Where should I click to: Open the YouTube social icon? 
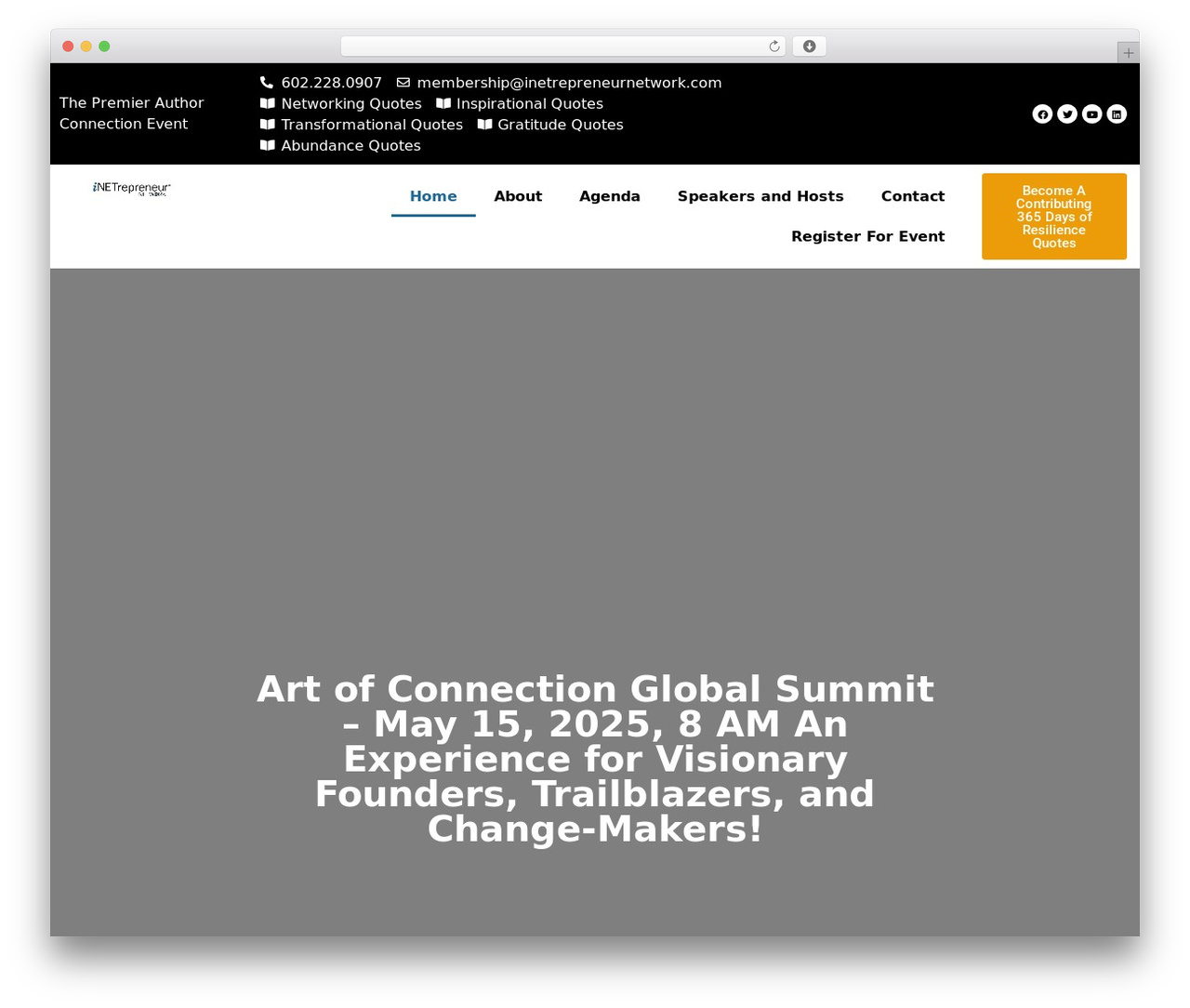click(x=1092, y=114)
